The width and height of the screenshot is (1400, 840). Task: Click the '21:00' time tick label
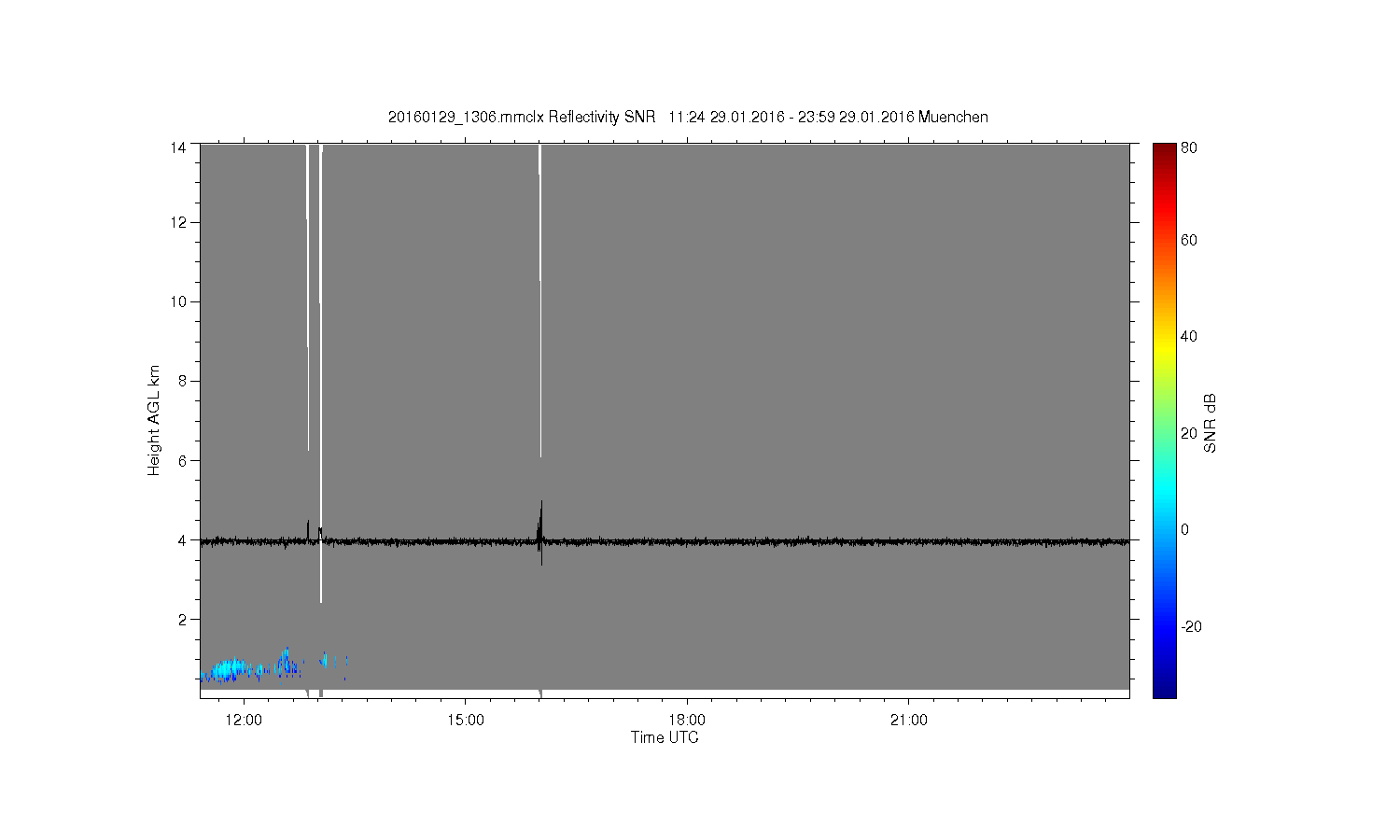(x=909, y=721)
